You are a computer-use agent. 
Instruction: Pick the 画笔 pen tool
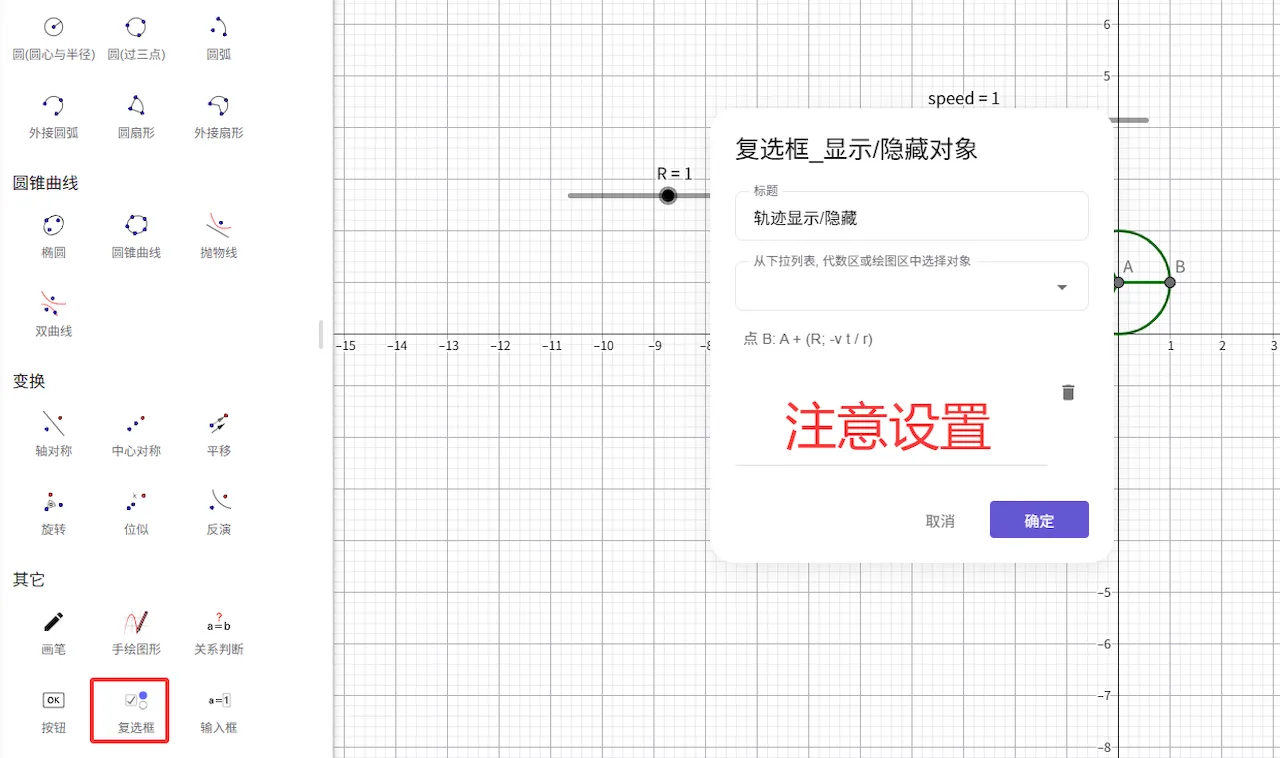[x=53, y=632]
